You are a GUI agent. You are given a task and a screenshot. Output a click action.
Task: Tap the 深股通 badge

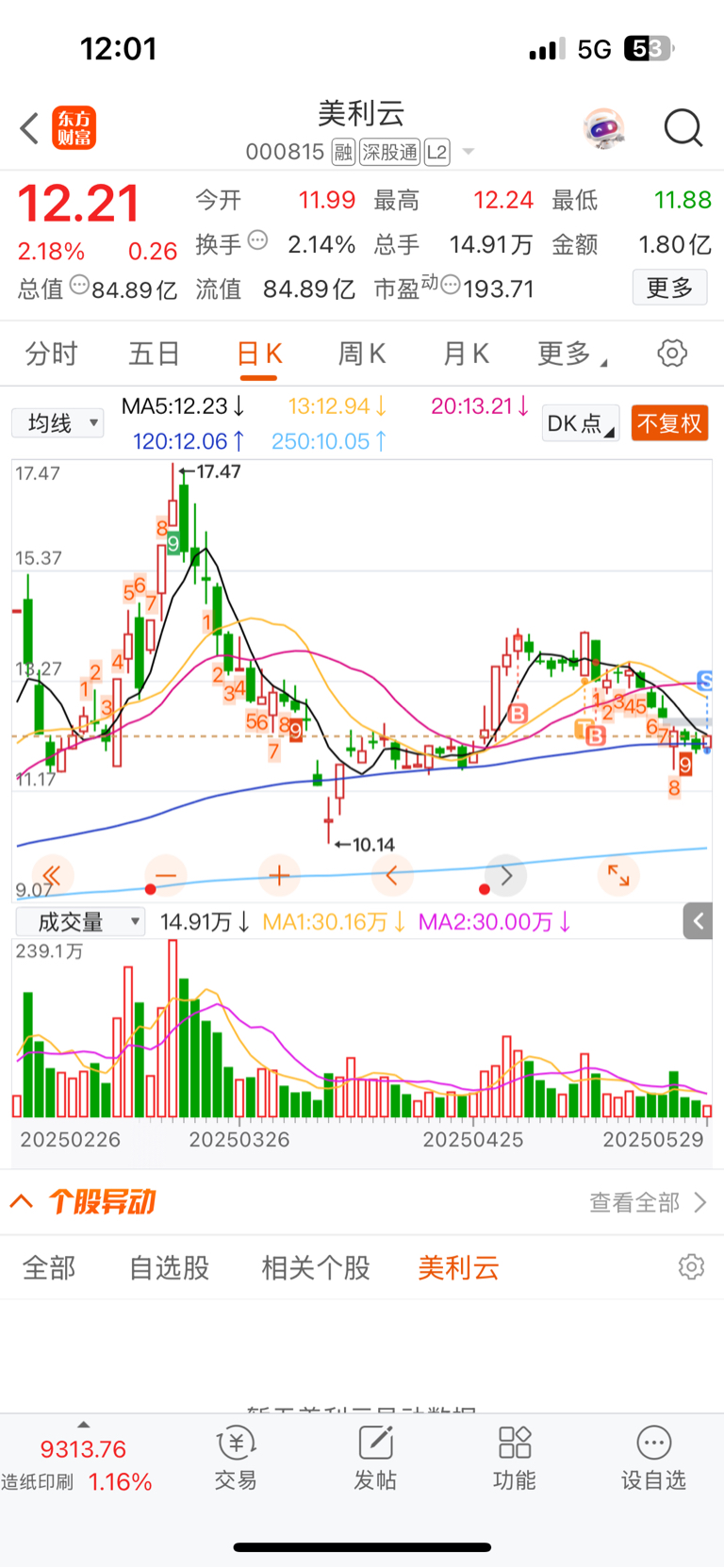coord(389,152)
